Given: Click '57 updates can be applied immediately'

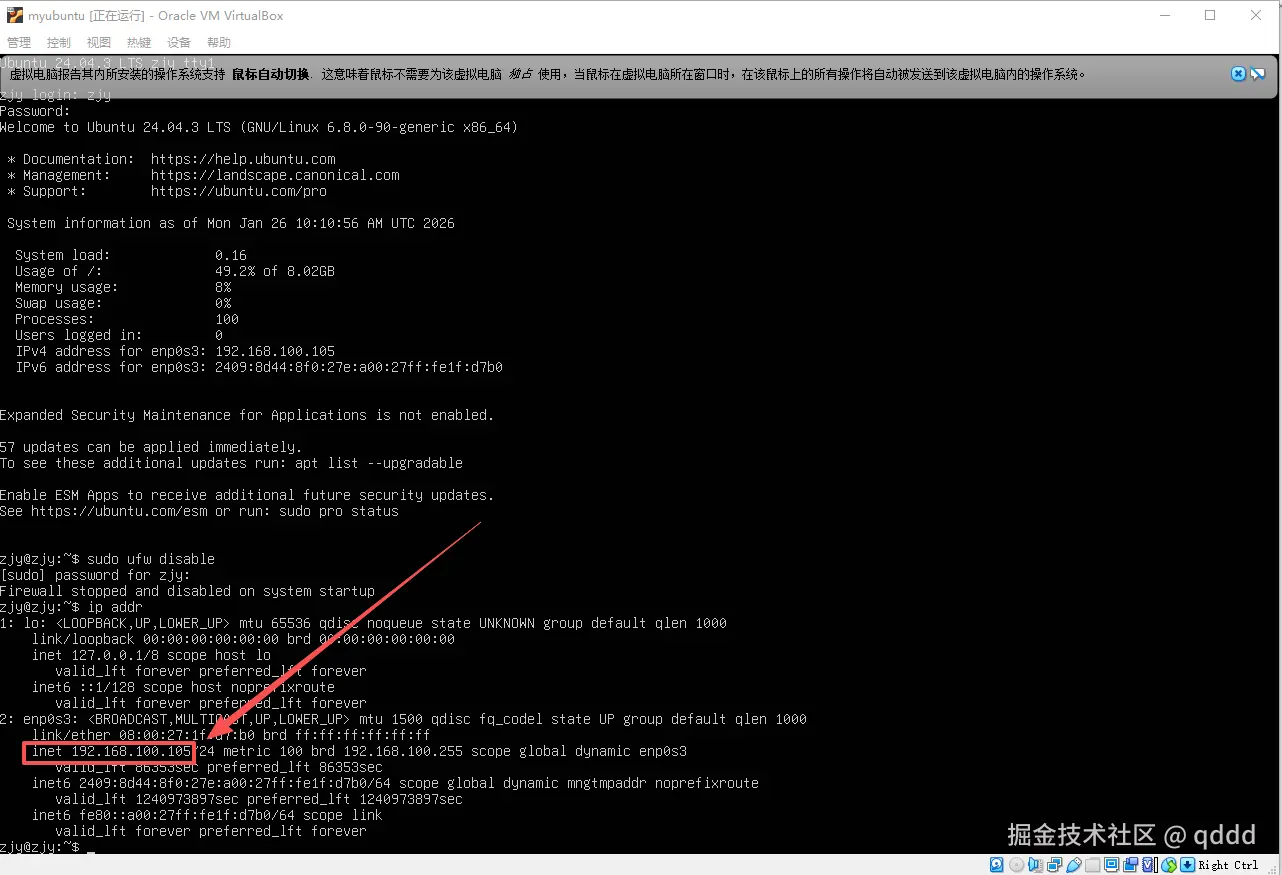Looking at the screenshot, I should coord(151,447).
